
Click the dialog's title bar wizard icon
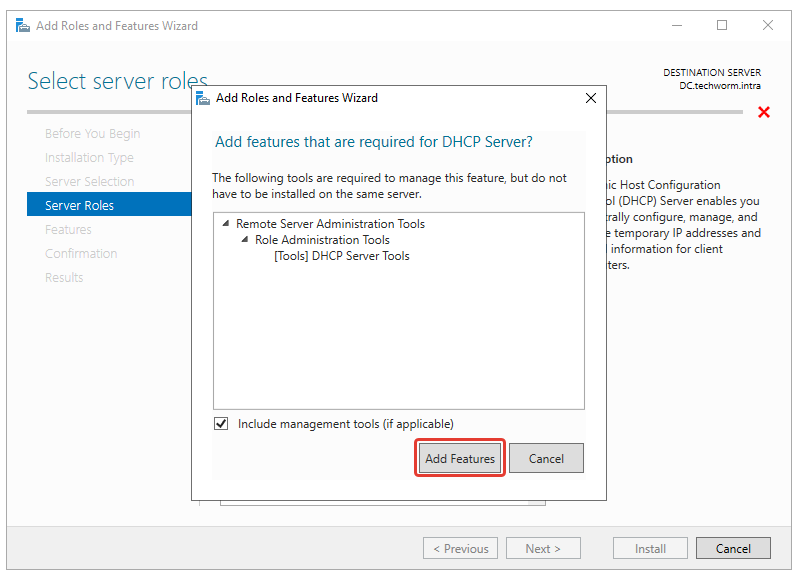point(203,98)
